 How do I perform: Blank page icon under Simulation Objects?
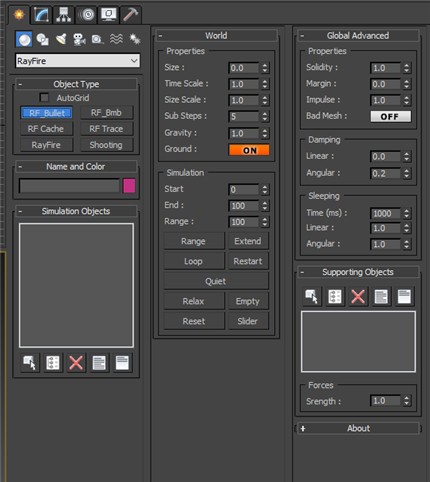tap(122, 363)
